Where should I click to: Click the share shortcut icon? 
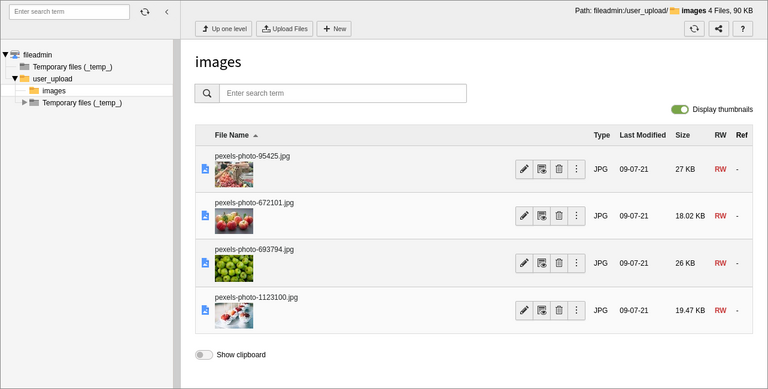point(719,29)
